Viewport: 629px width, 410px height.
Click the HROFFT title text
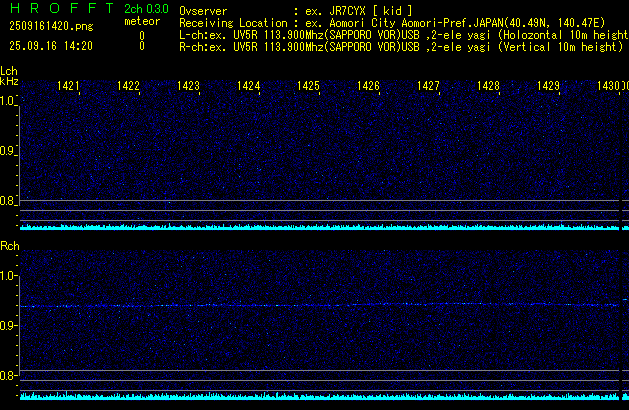(x=62, y=8)
